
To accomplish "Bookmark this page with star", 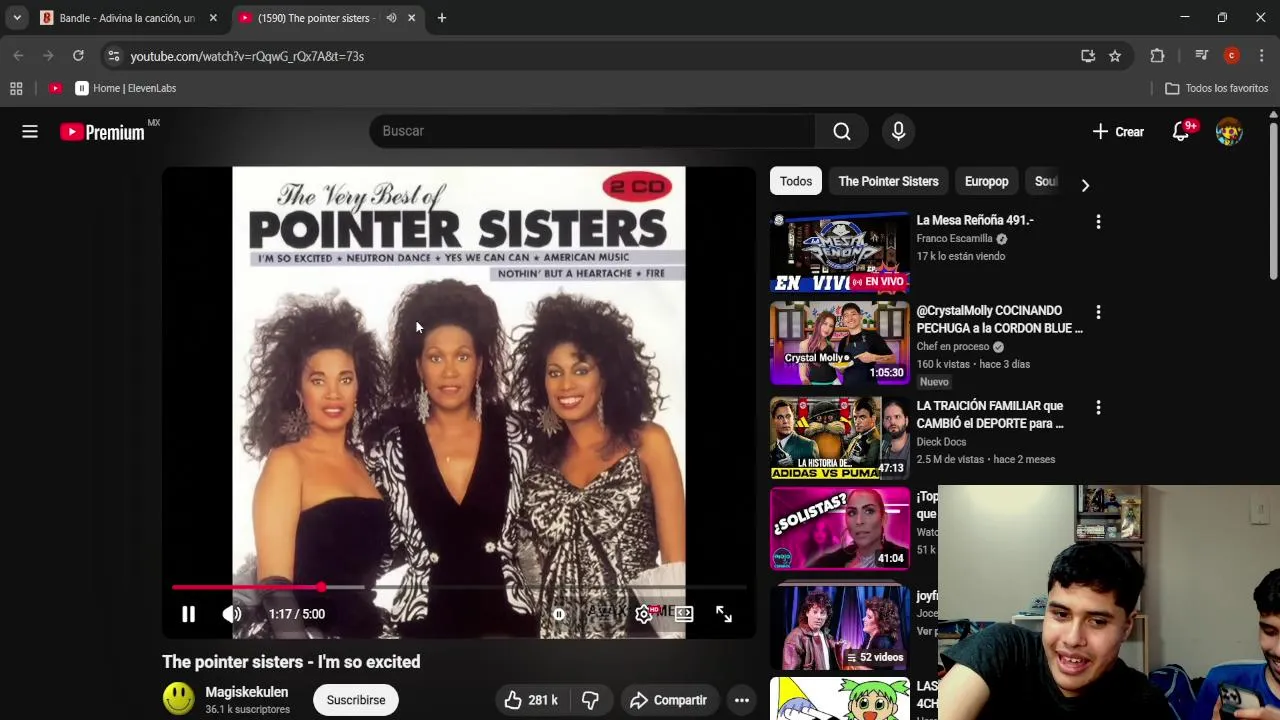I will click(x=1115, y=56).
